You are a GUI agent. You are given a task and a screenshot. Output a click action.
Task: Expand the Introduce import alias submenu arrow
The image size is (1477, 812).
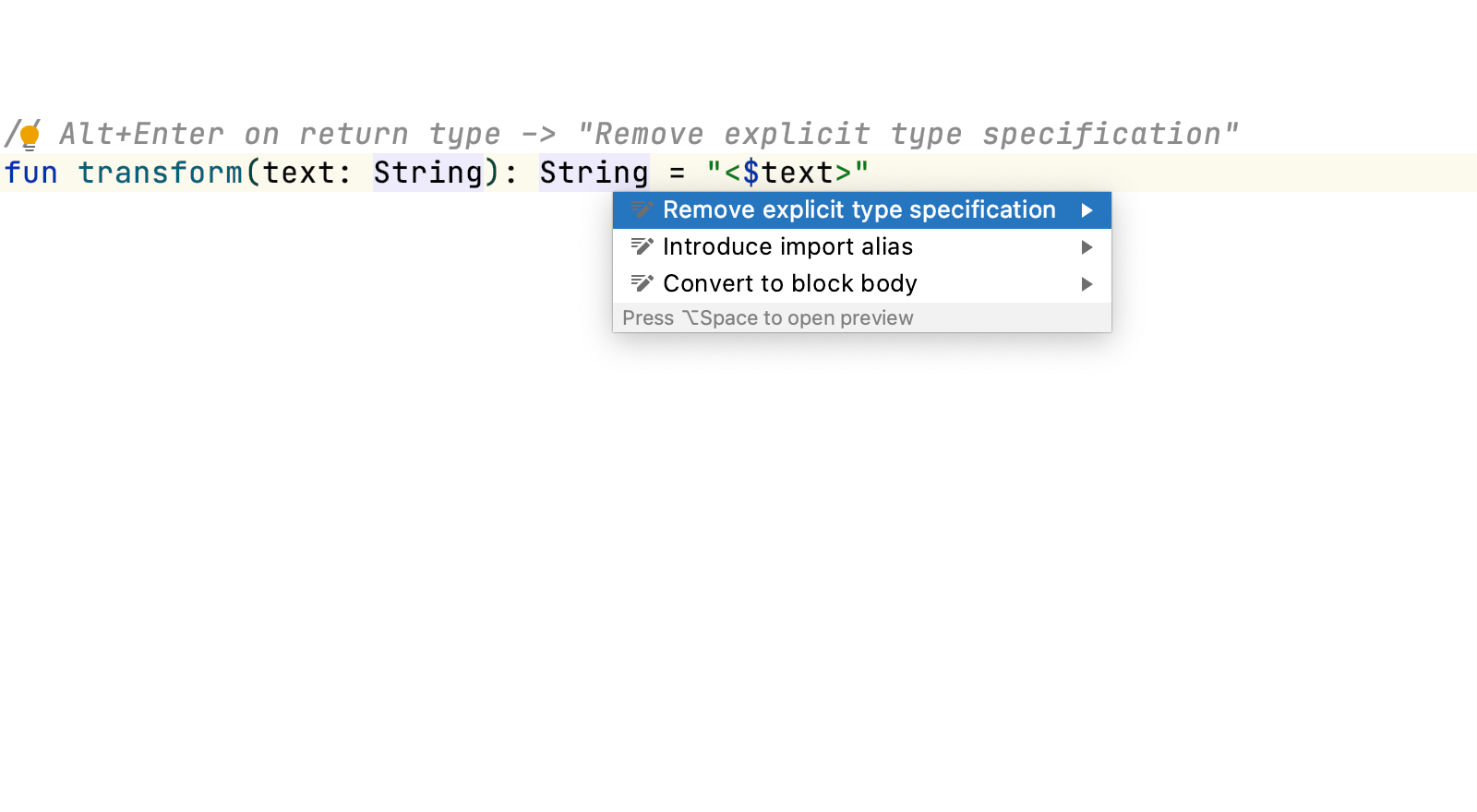coord(1087,247)
